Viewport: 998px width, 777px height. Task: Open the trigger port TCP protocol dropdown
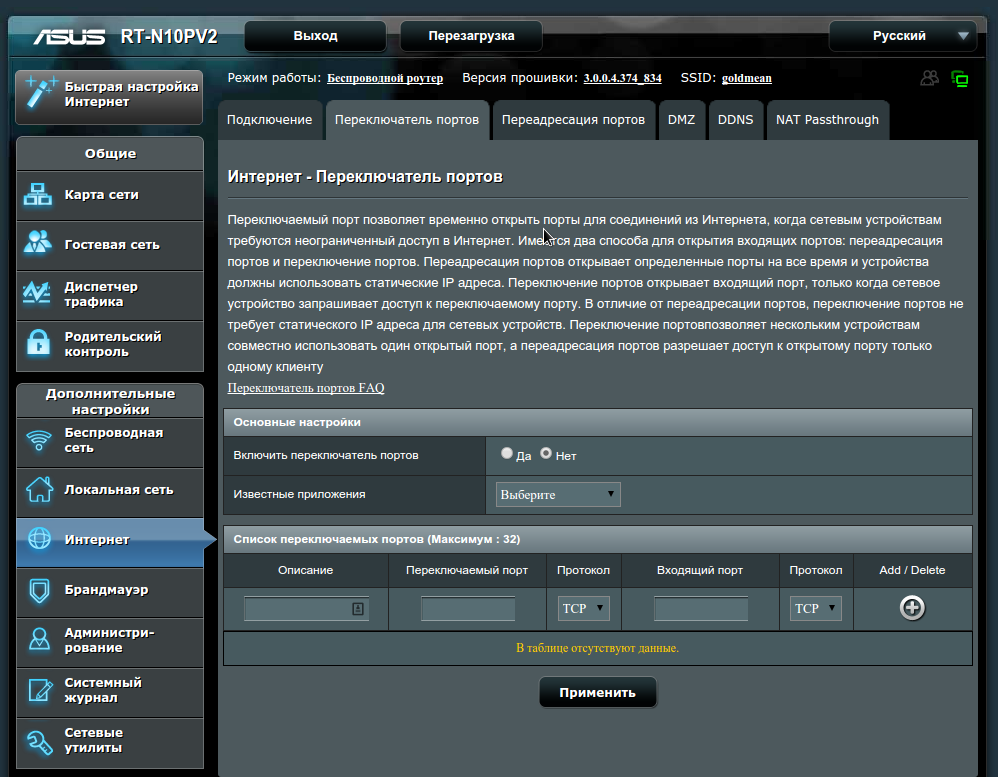point(584,608)
